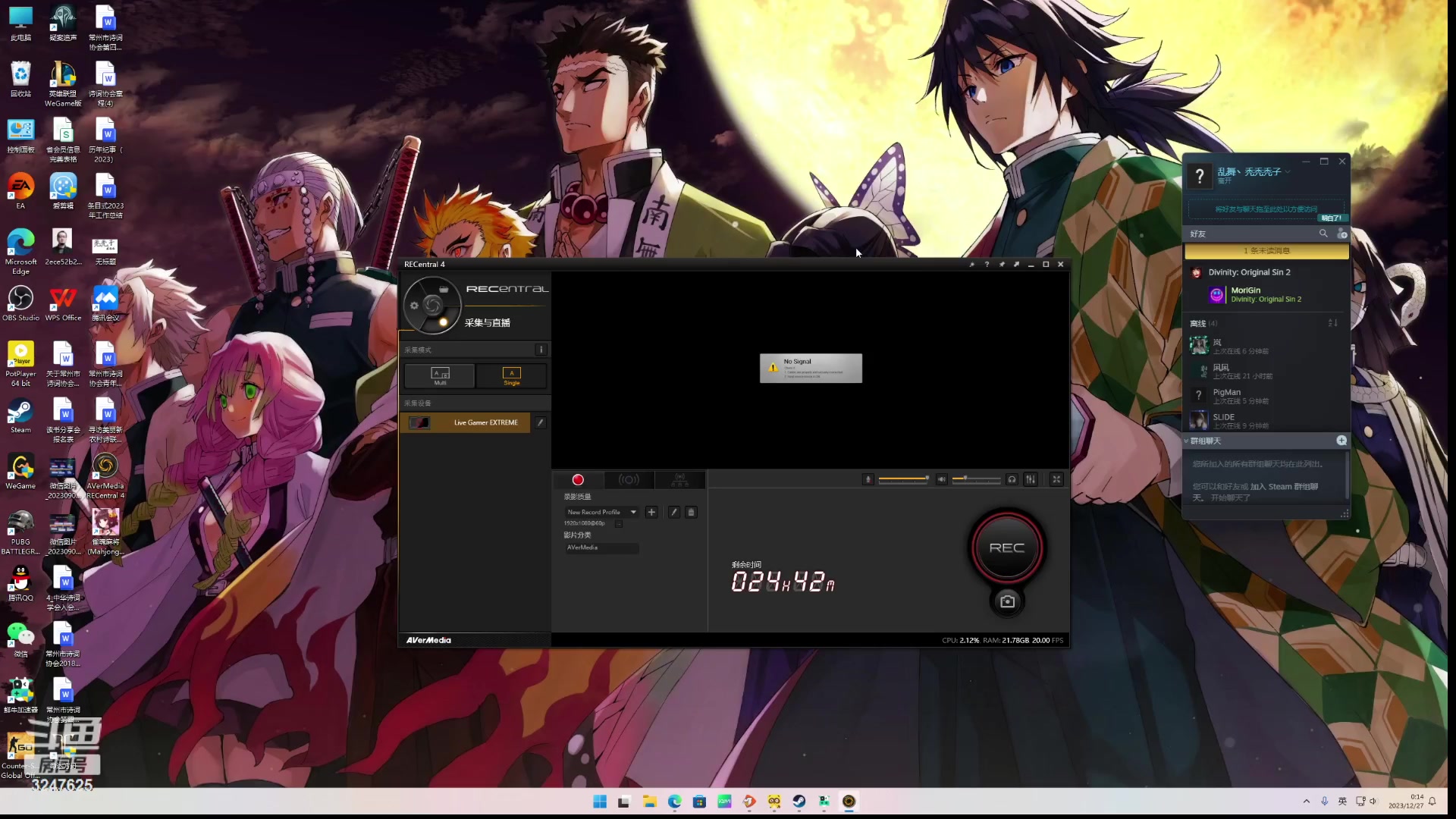The height and width of the screenshot is (819, 1456).
Task: Detach preview with arrow icon in title bar
Action: pos(1016,265)
